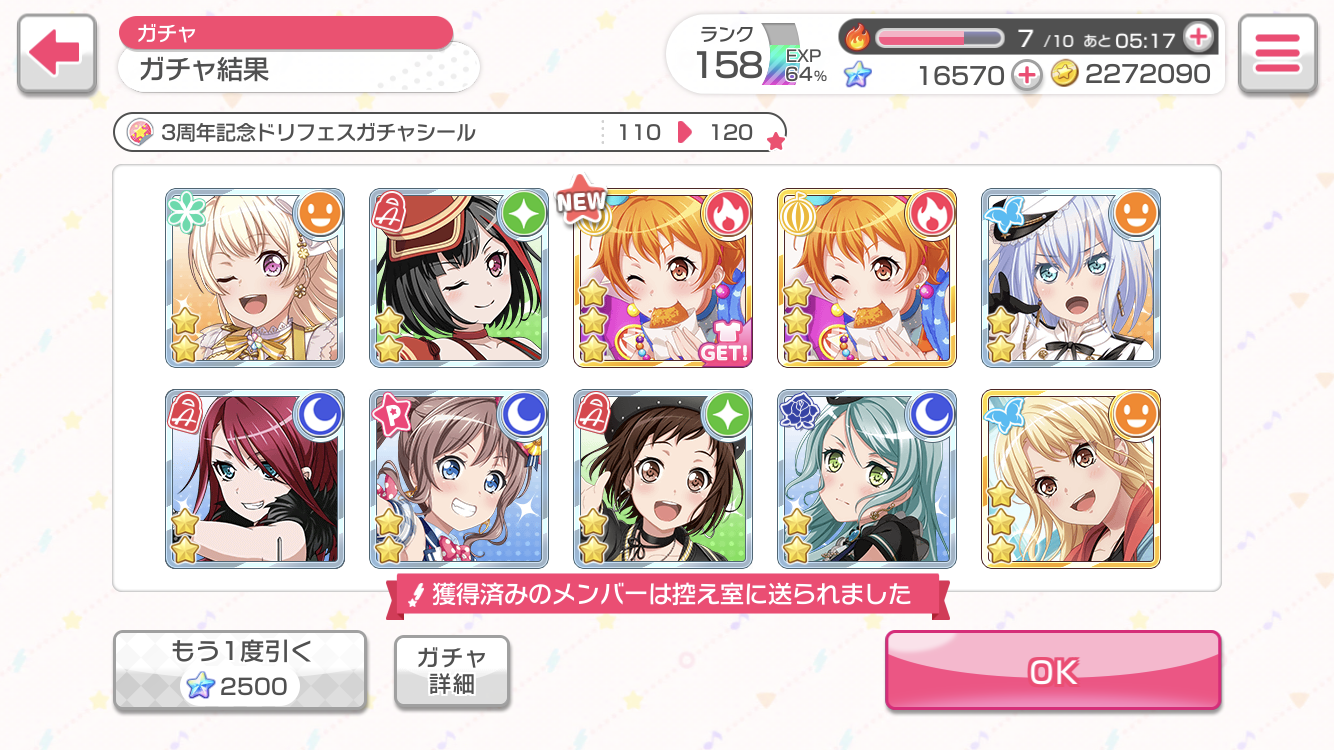Select the NEW orange-haired card thumbnail
1334x750 pixels.
coord(663,278)
